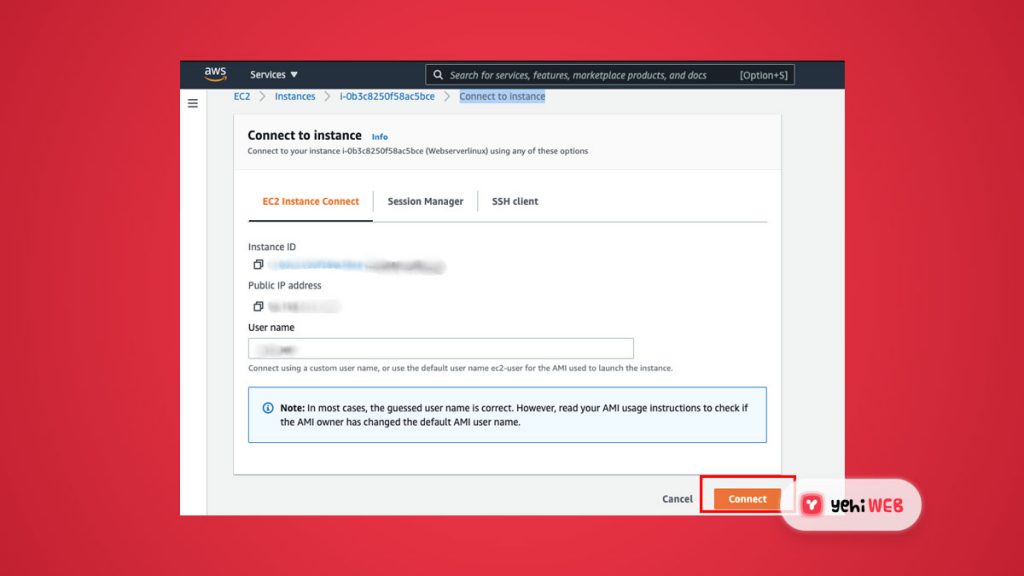Open instance i-0b3c8250f58ac5bce breadcrumb

pos(387,97)
